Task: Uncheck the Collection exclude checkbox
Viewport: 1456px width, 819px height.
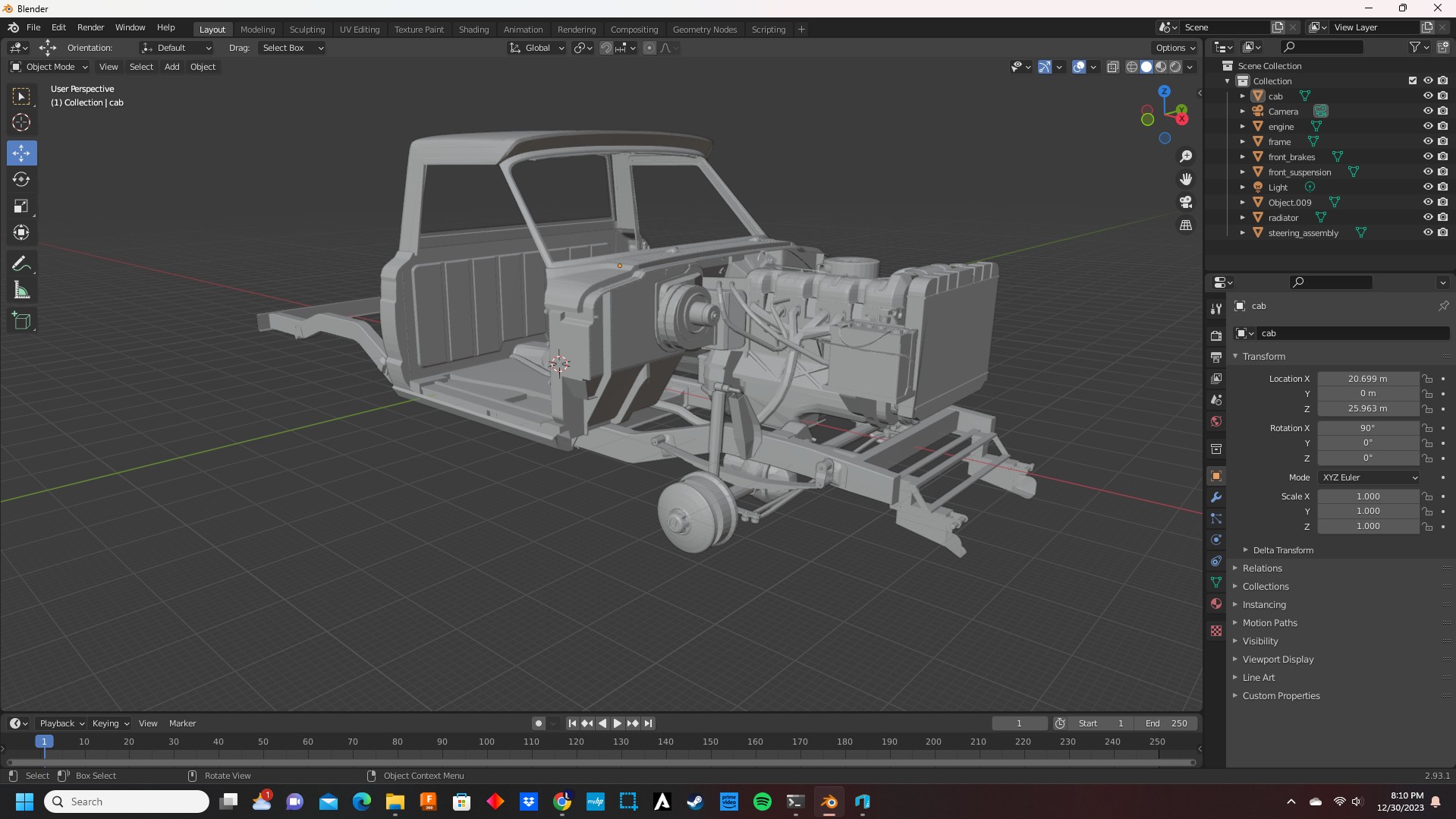Action: (1412, 81)
